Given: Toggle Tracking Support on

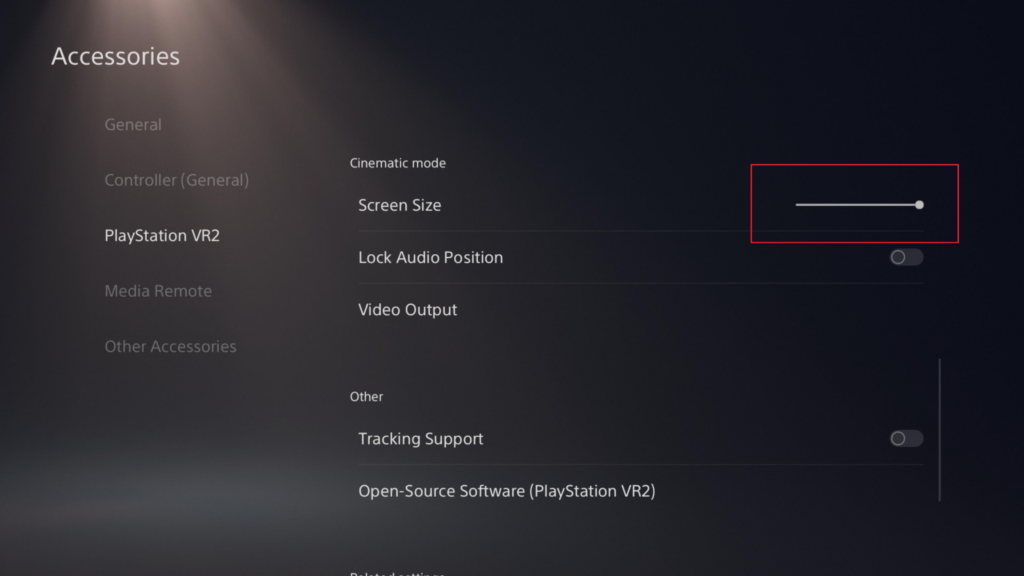Looking at the screenshot, I should tap(904, 438).
